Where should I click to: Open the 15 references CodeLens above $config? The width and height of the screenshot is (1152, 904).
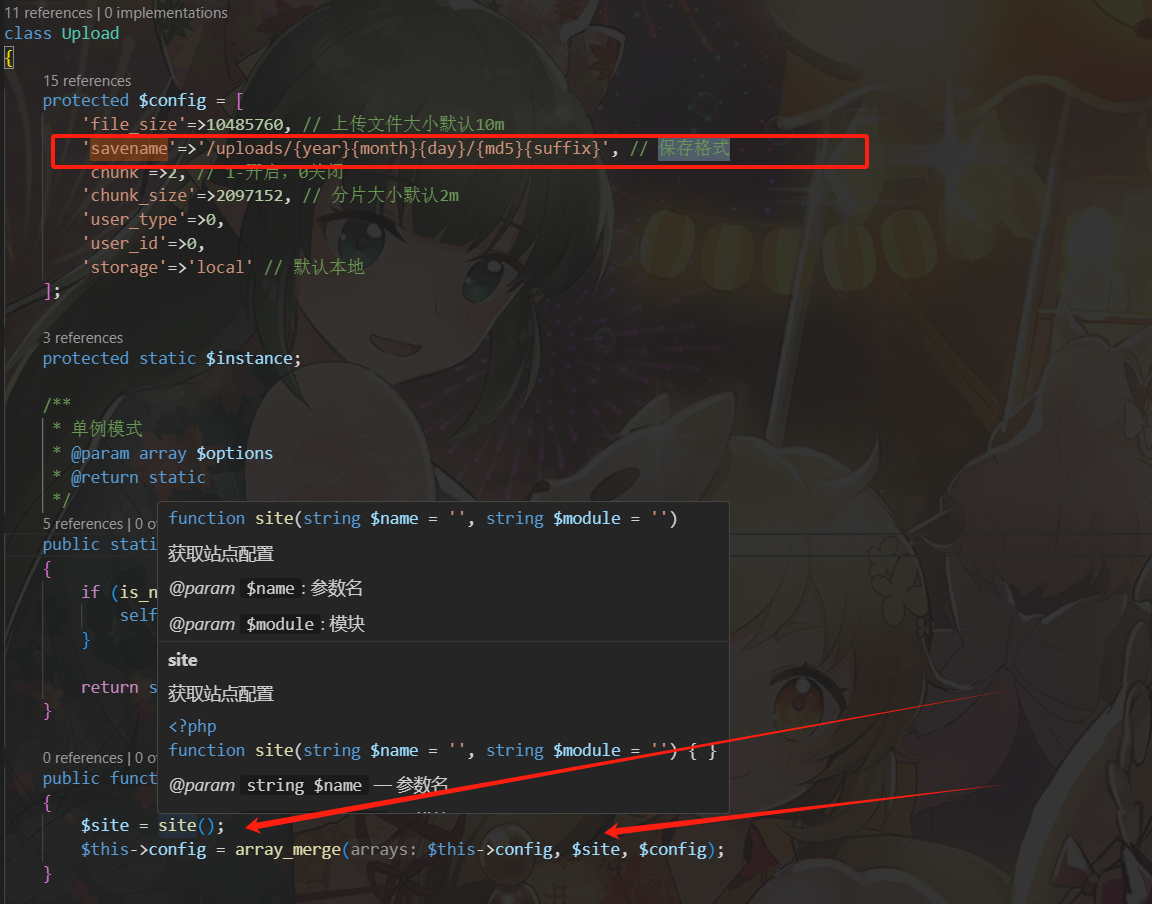coord(87,81)
